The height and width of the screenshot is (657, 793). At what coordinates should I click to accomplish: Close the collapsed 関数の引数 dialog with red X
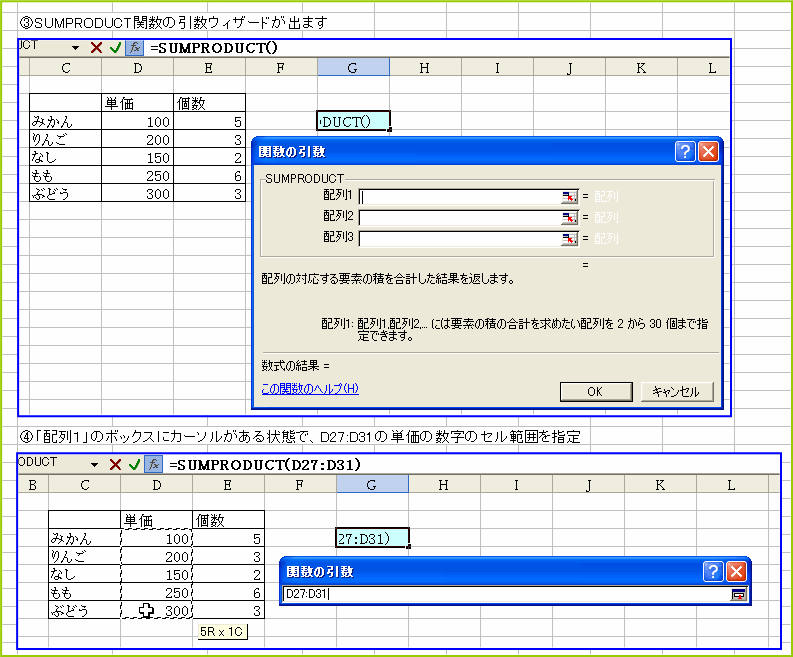pyautogui.click(x=736, y=572)
